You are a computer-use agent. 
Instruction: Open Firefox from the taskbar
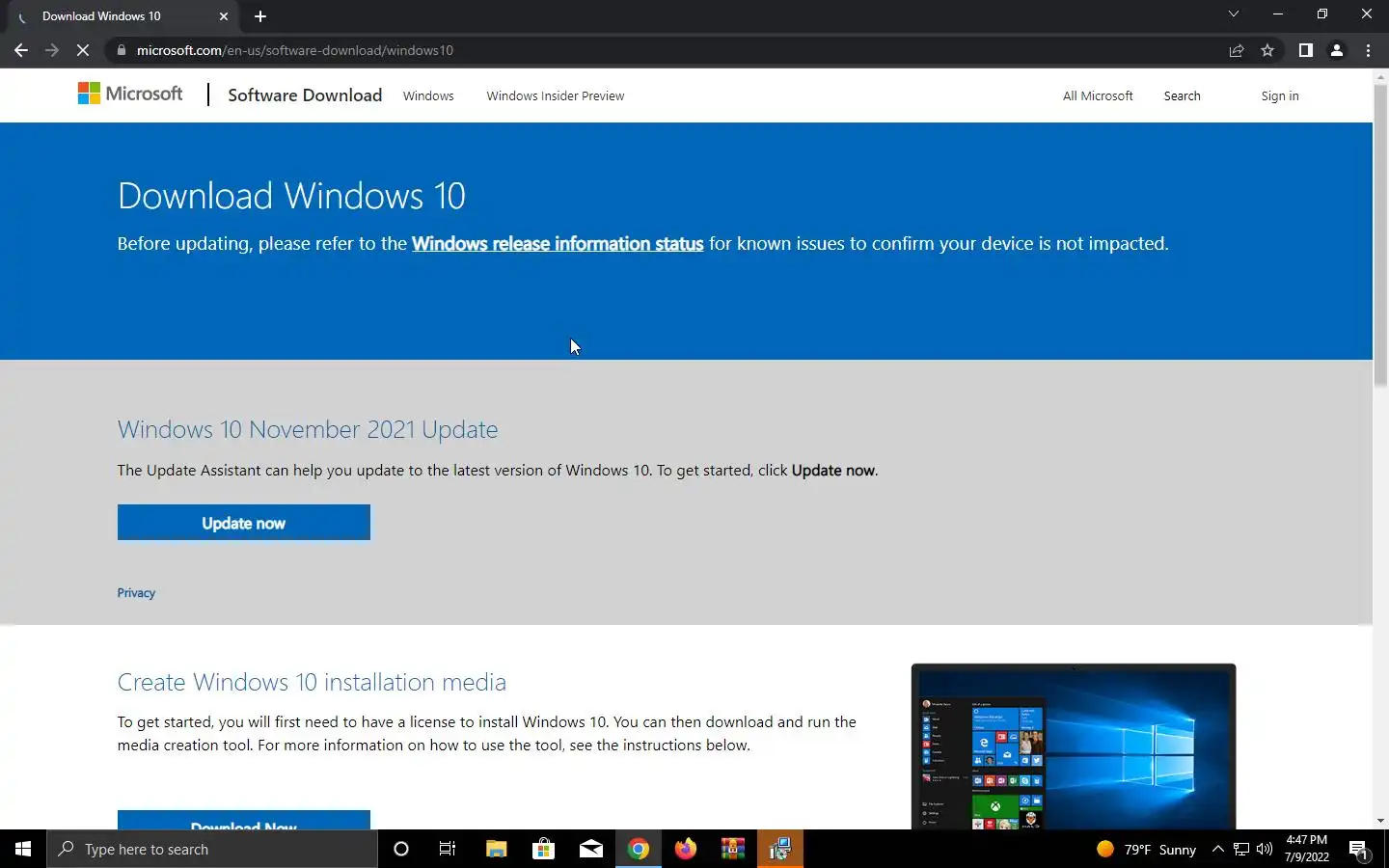(685, 849)
